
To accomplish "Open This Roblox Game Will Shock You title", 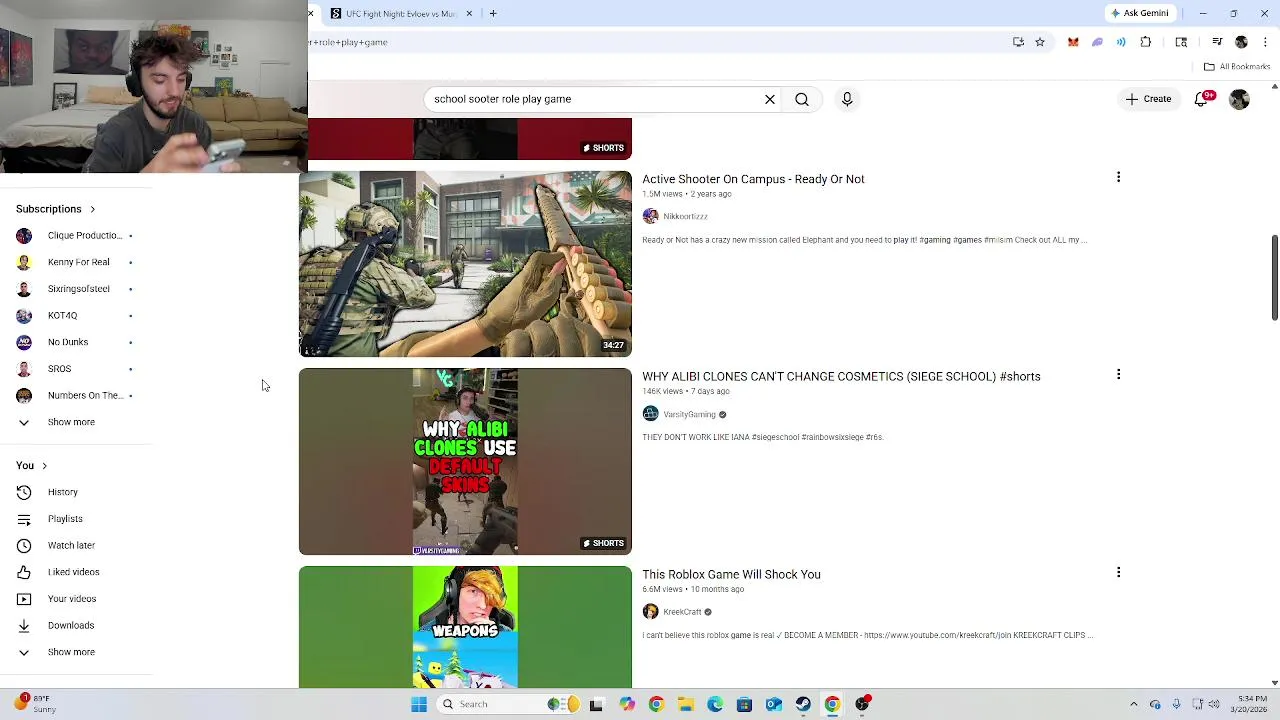I will [731, 575].
